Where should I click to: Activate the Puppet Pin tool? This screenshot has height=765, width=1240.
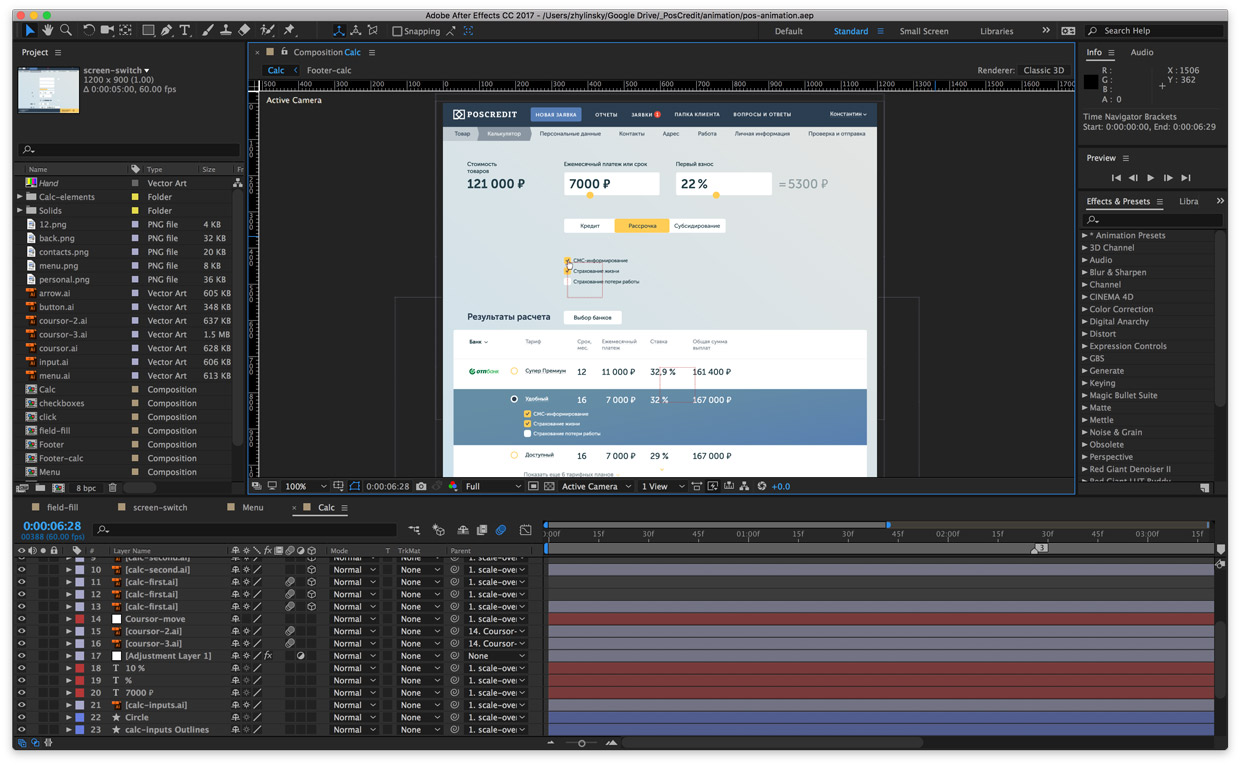click(x=289, y=31)
